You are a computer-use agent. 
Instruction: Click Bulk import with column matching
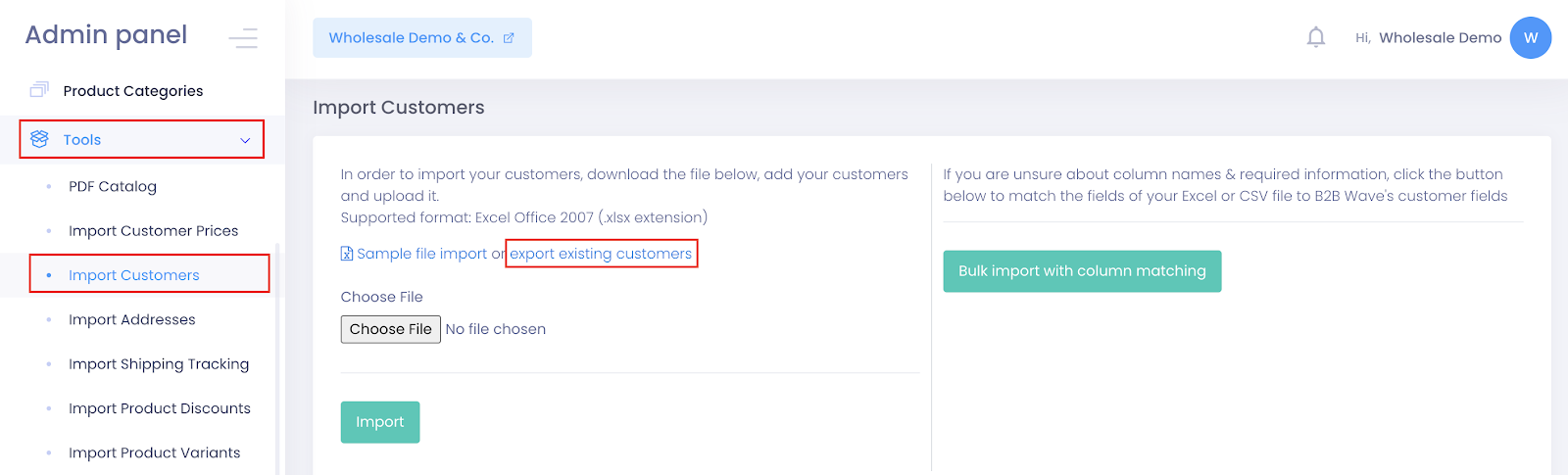1082,271
